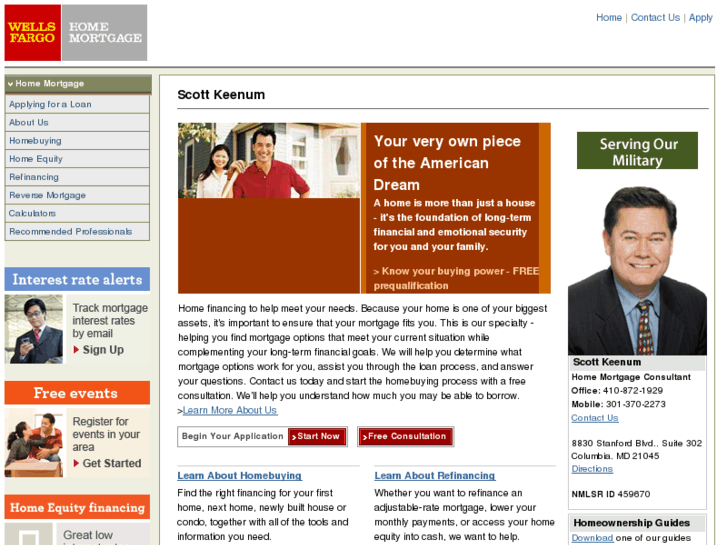Click the couple in front of house photo

(269, 160)
